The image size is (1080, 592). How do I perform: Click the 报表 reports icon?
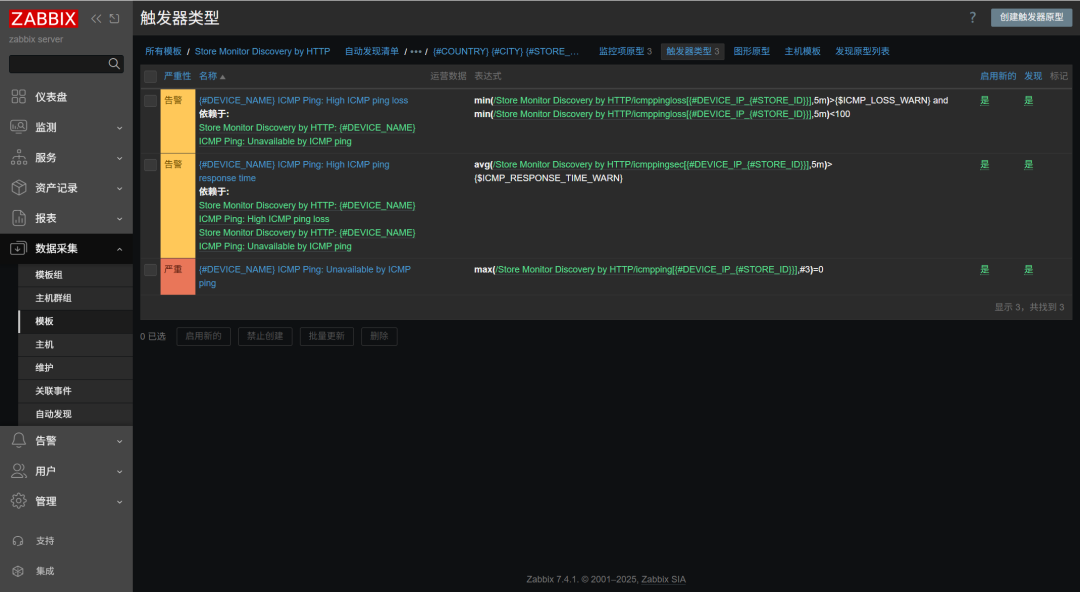click(x=19, y=218)
